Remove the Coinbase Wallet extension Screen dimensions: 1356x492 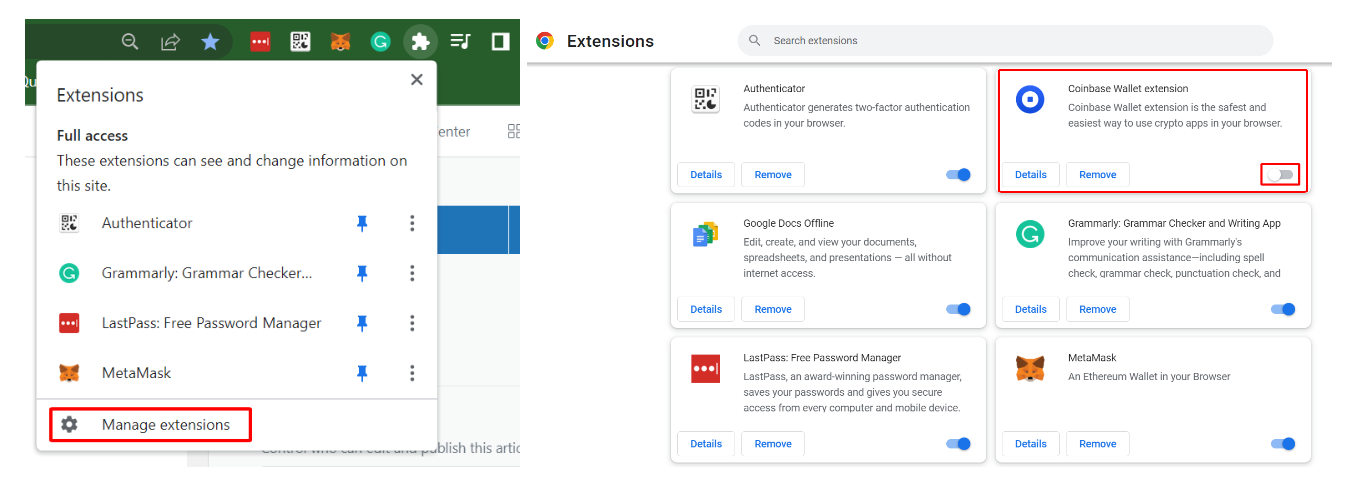point(1098,174)
